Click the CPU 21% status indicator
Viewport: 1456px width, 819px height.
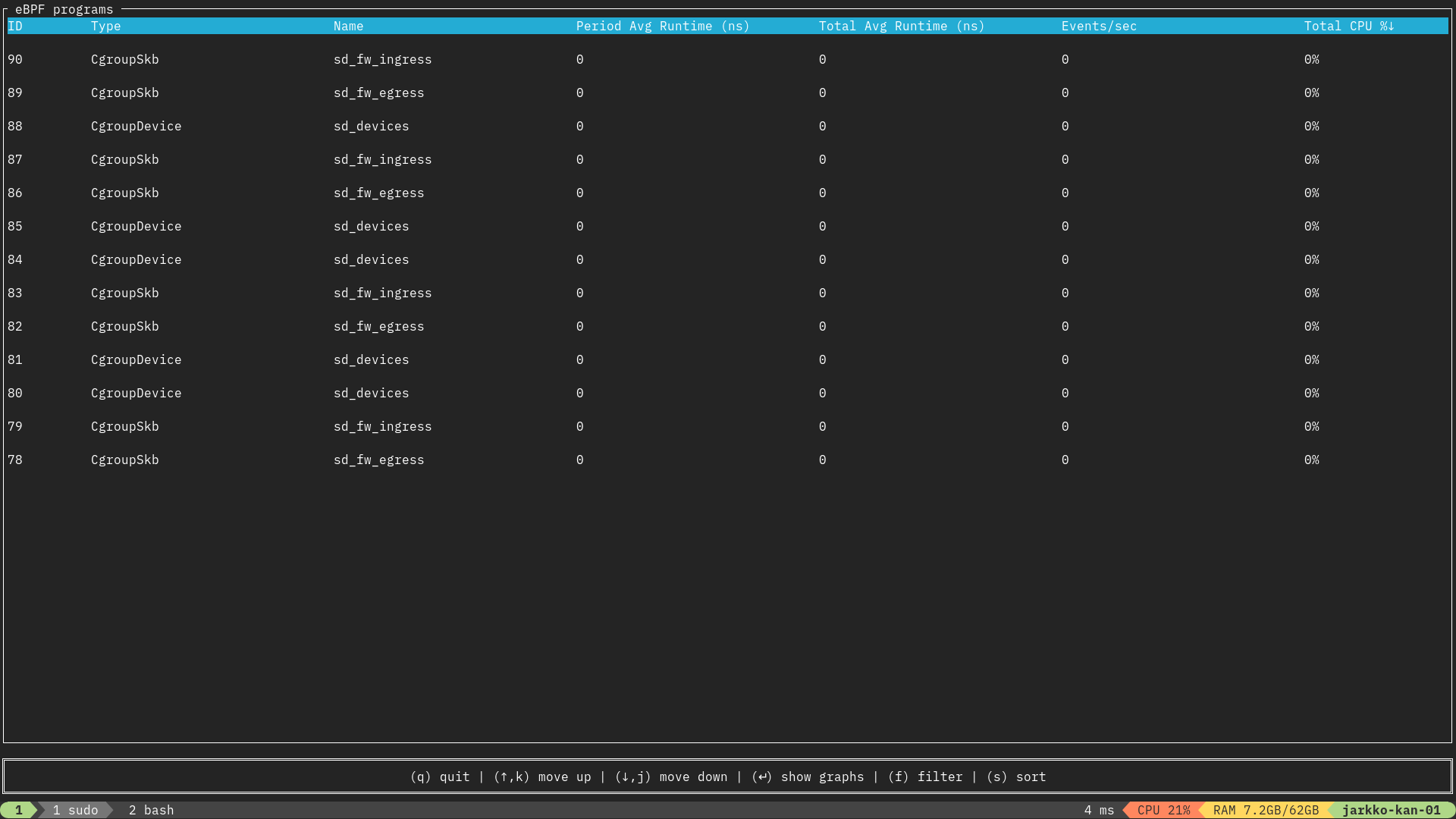1163,810
